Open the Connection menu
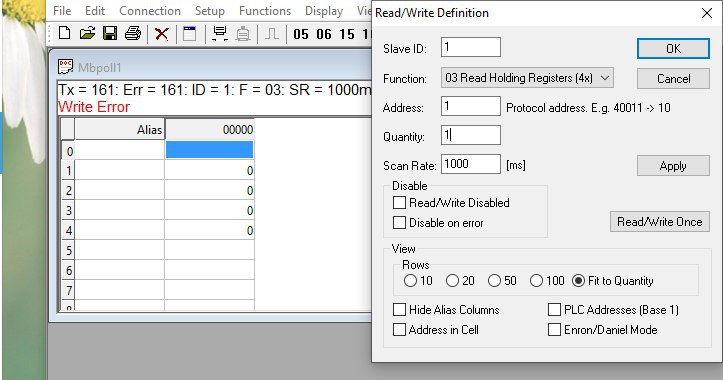 pos(150,11)
